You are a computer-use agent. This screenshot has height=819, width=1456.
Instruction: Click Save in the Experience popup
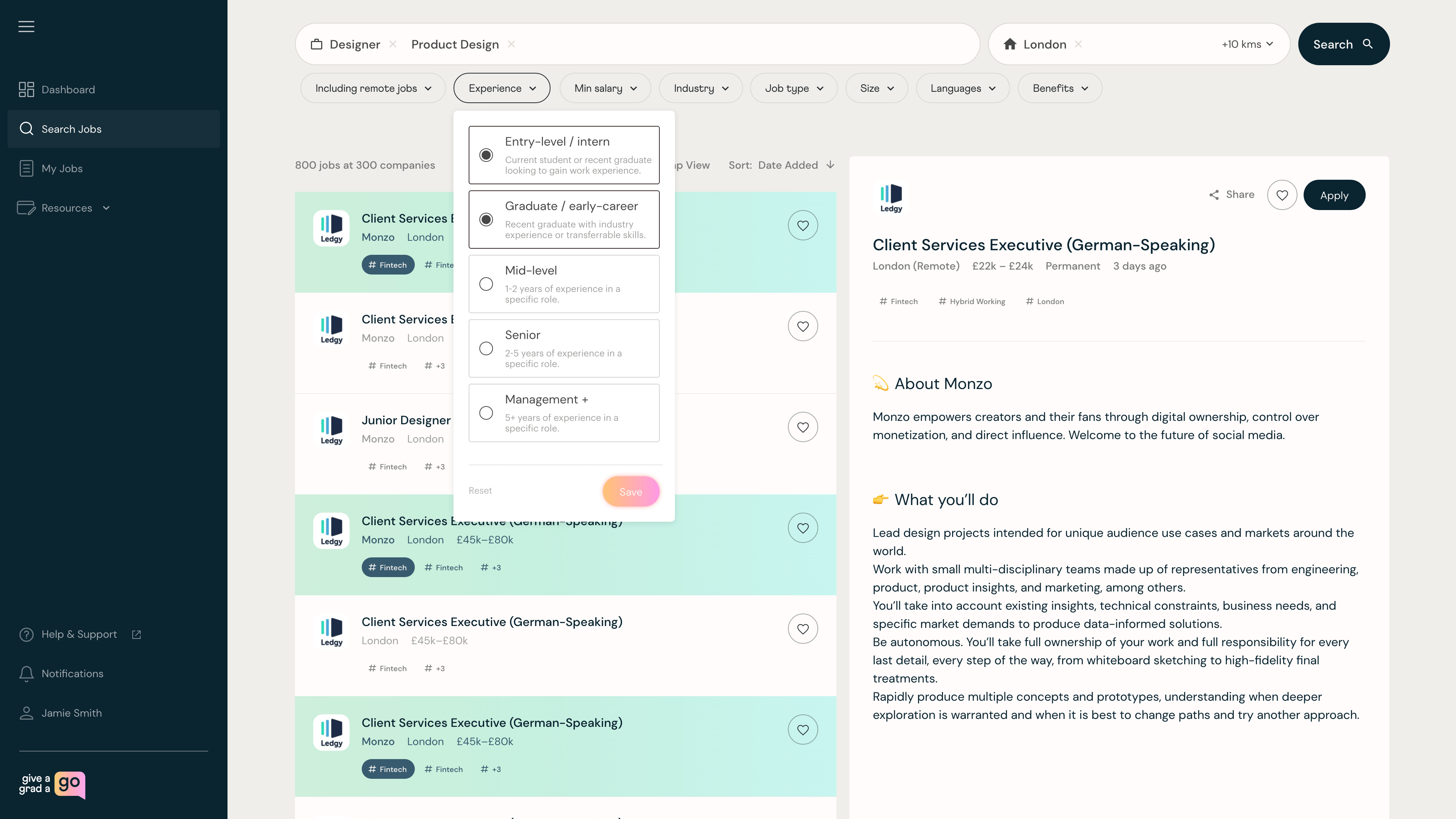pos(631,492)
